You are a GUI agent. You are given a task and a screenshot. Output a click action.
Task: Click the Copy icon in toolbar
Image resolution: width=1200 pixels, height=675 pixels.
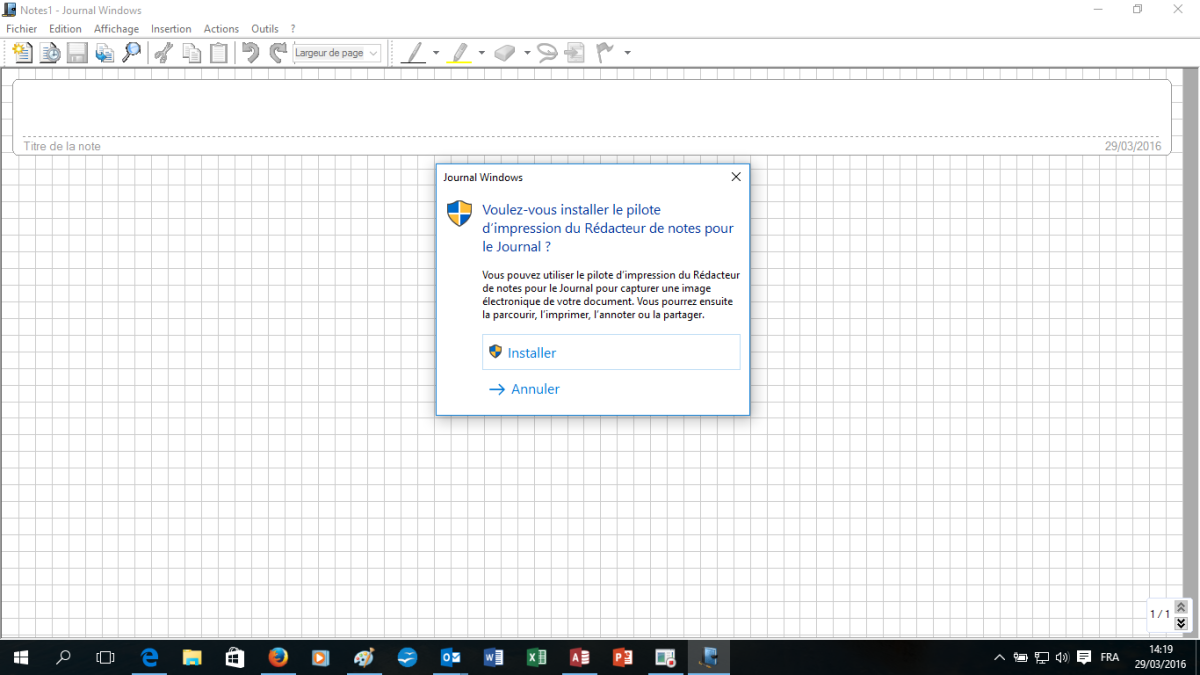[192, 53]
